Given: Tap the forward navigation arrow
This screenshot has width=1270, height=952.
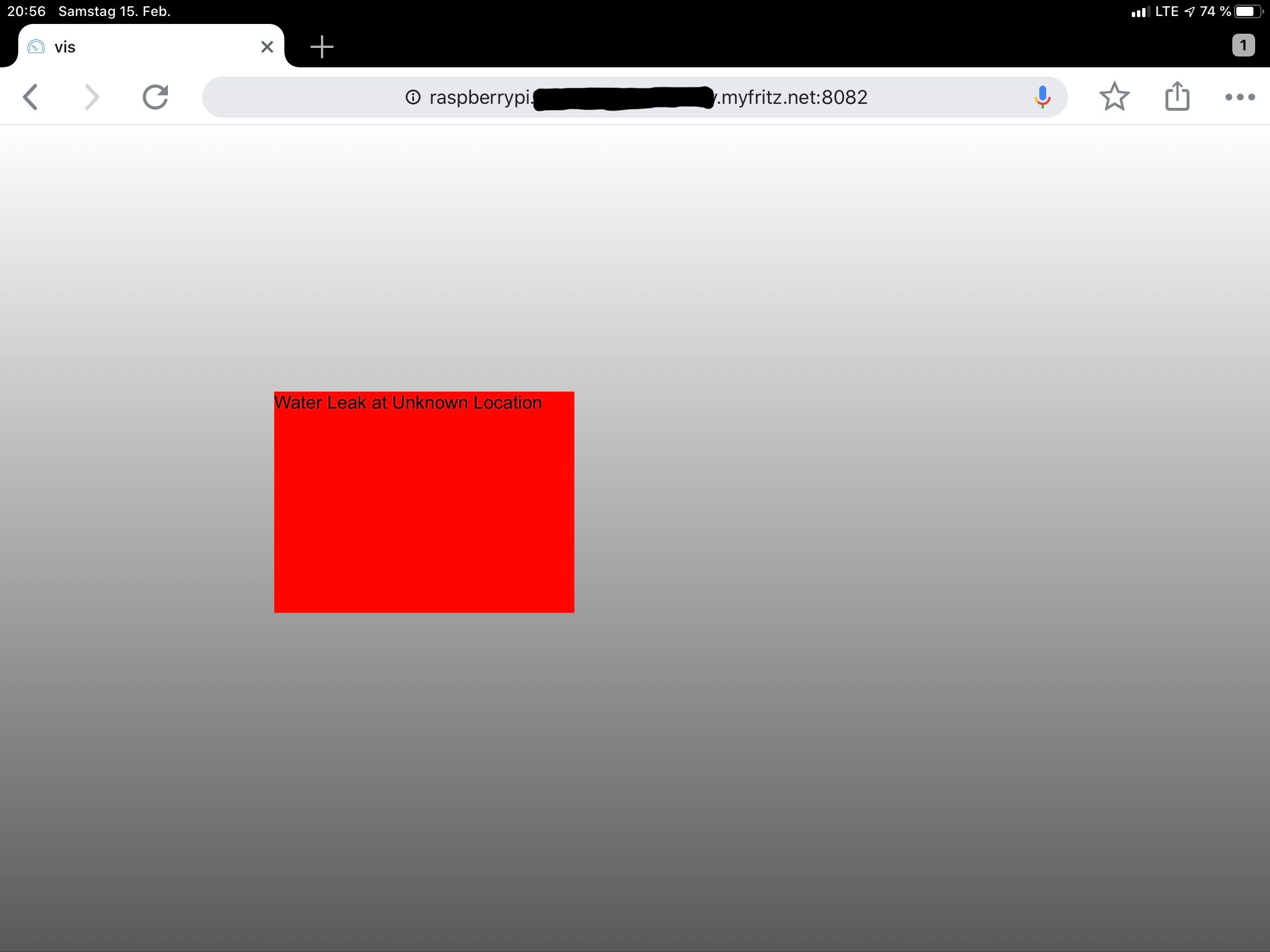Looking at the screenshot, I should 92,97.
